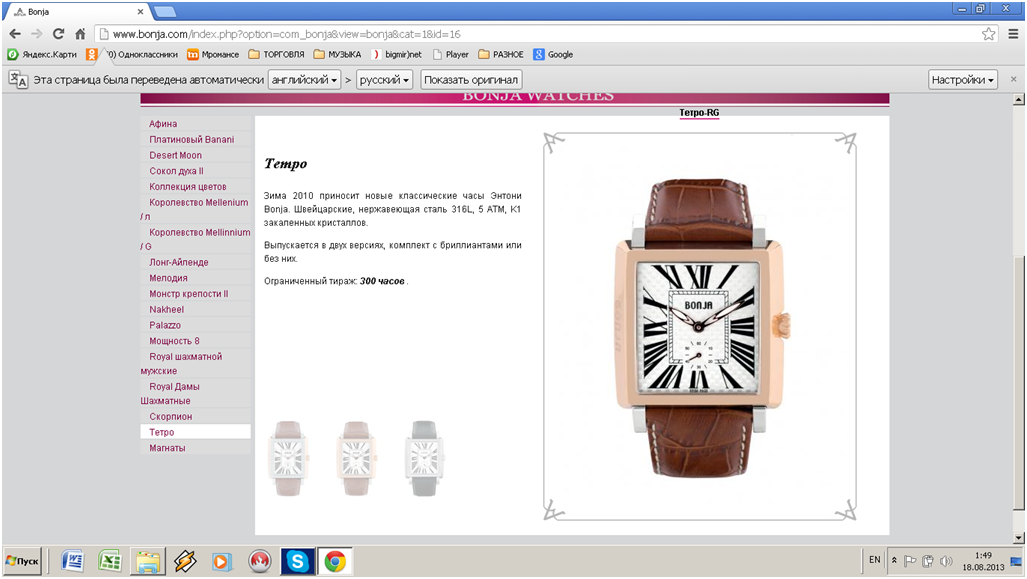Click the Пуск start button

coord(22,561)
